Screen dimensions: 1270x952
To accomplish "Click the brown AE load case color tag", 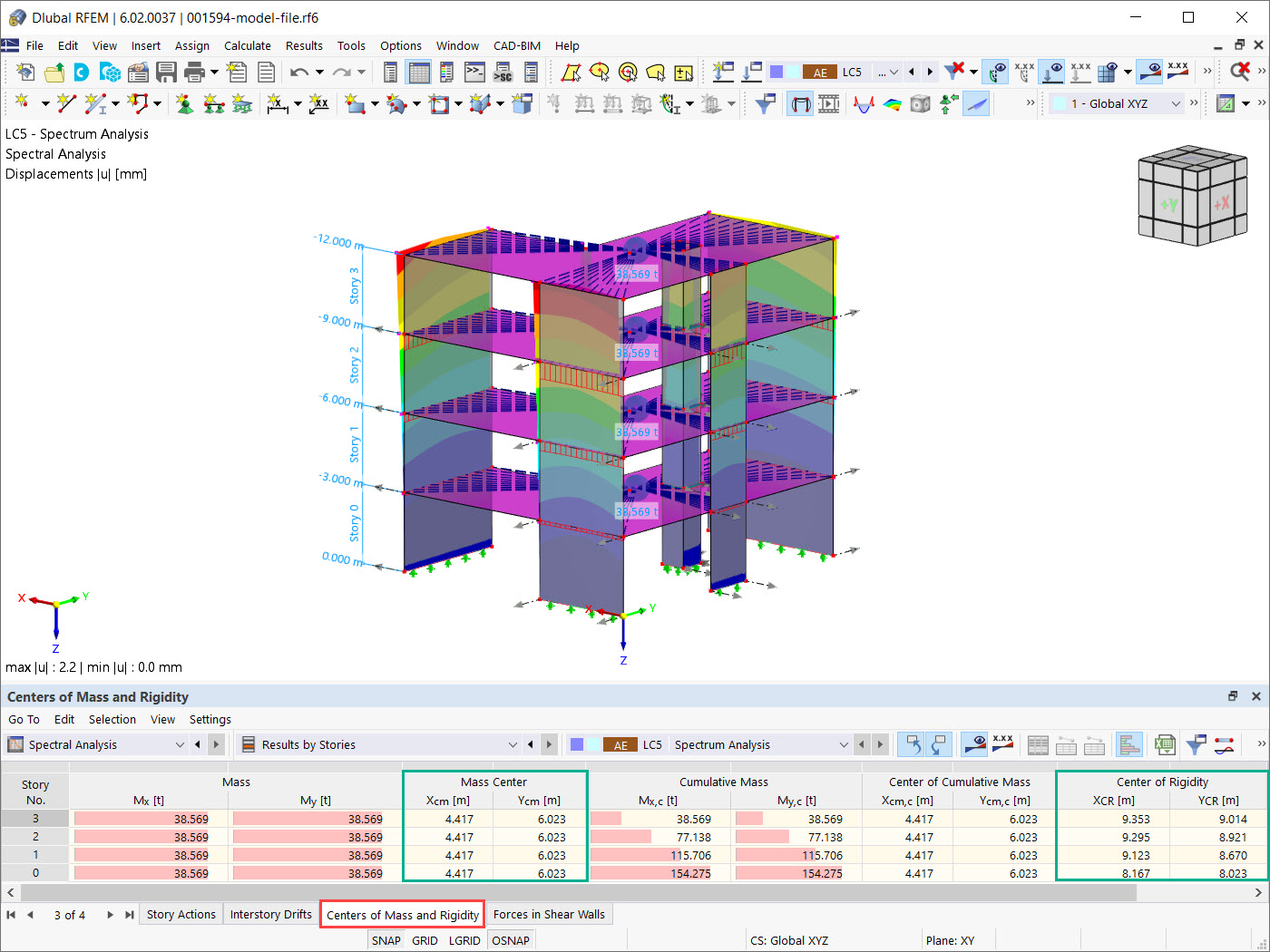I will pyautogui.click(x=820, y=73).
